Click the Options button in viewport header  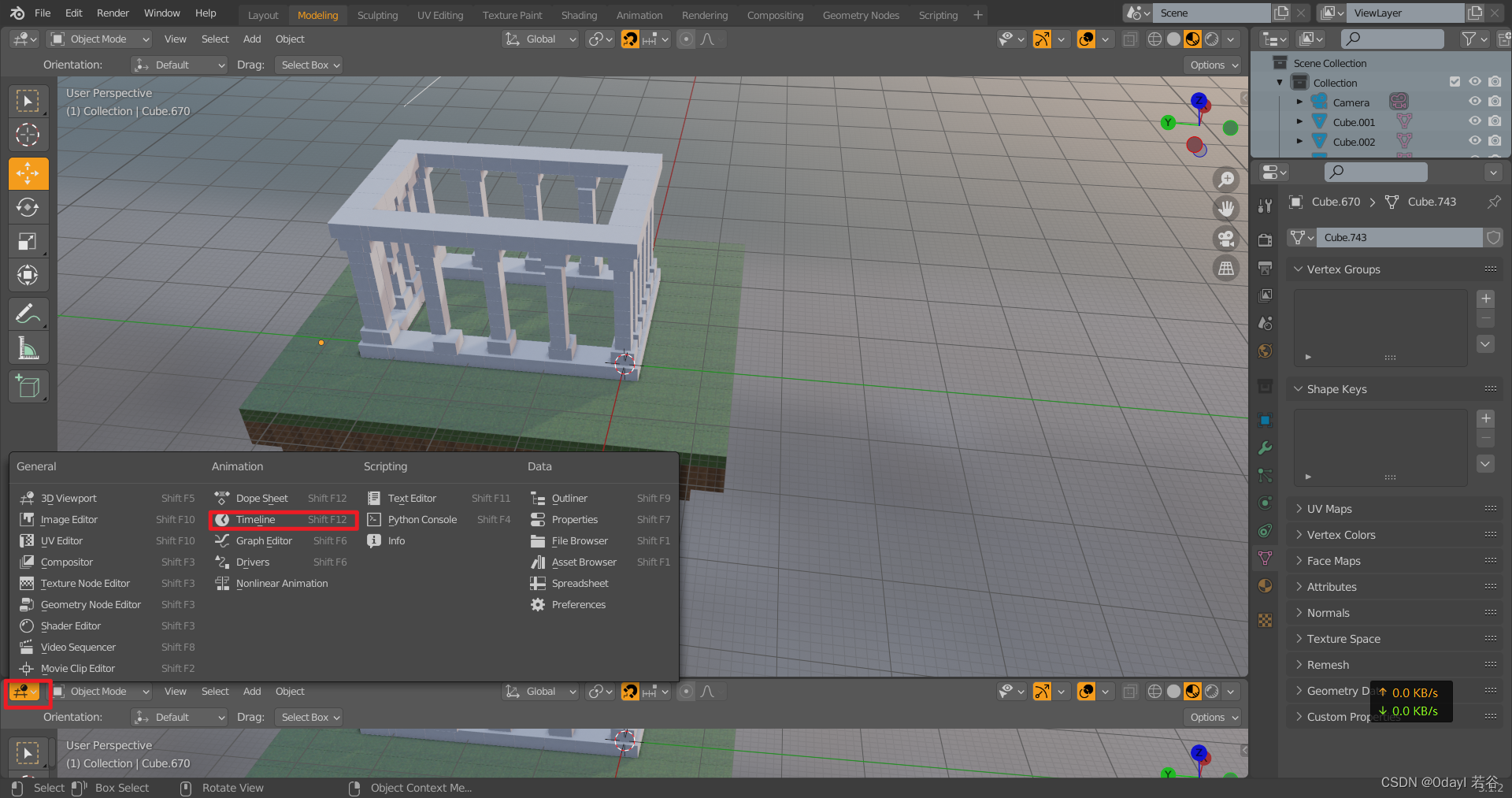point(1210,65)
